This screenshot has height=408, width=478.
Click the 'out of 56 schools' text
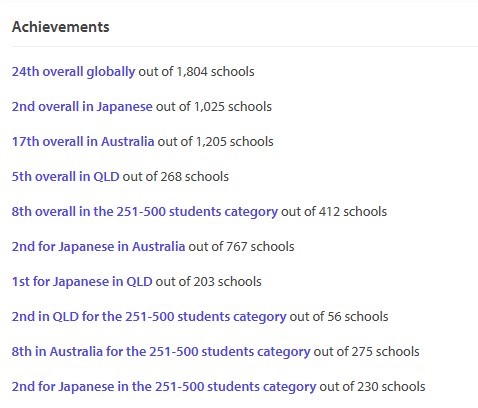coord(339,317)
